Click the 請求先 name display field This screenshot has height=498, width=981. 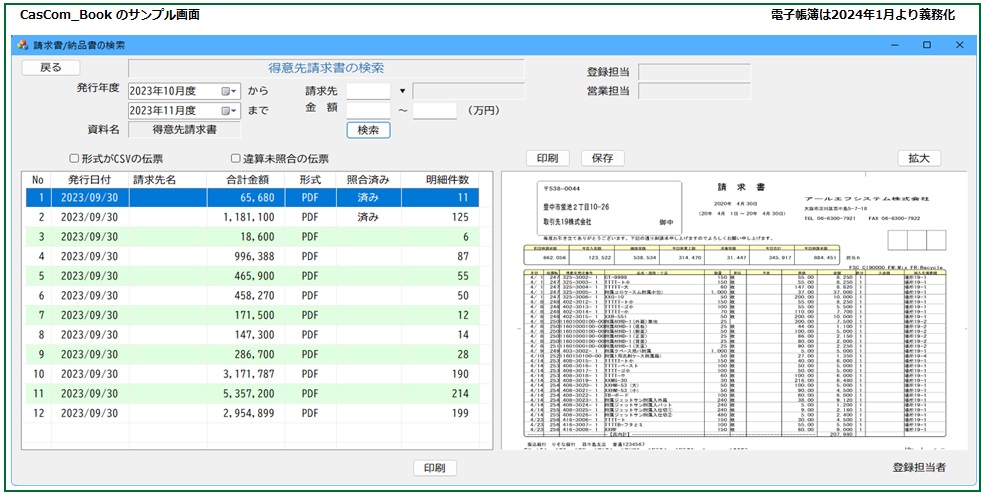tap(469, 91)
